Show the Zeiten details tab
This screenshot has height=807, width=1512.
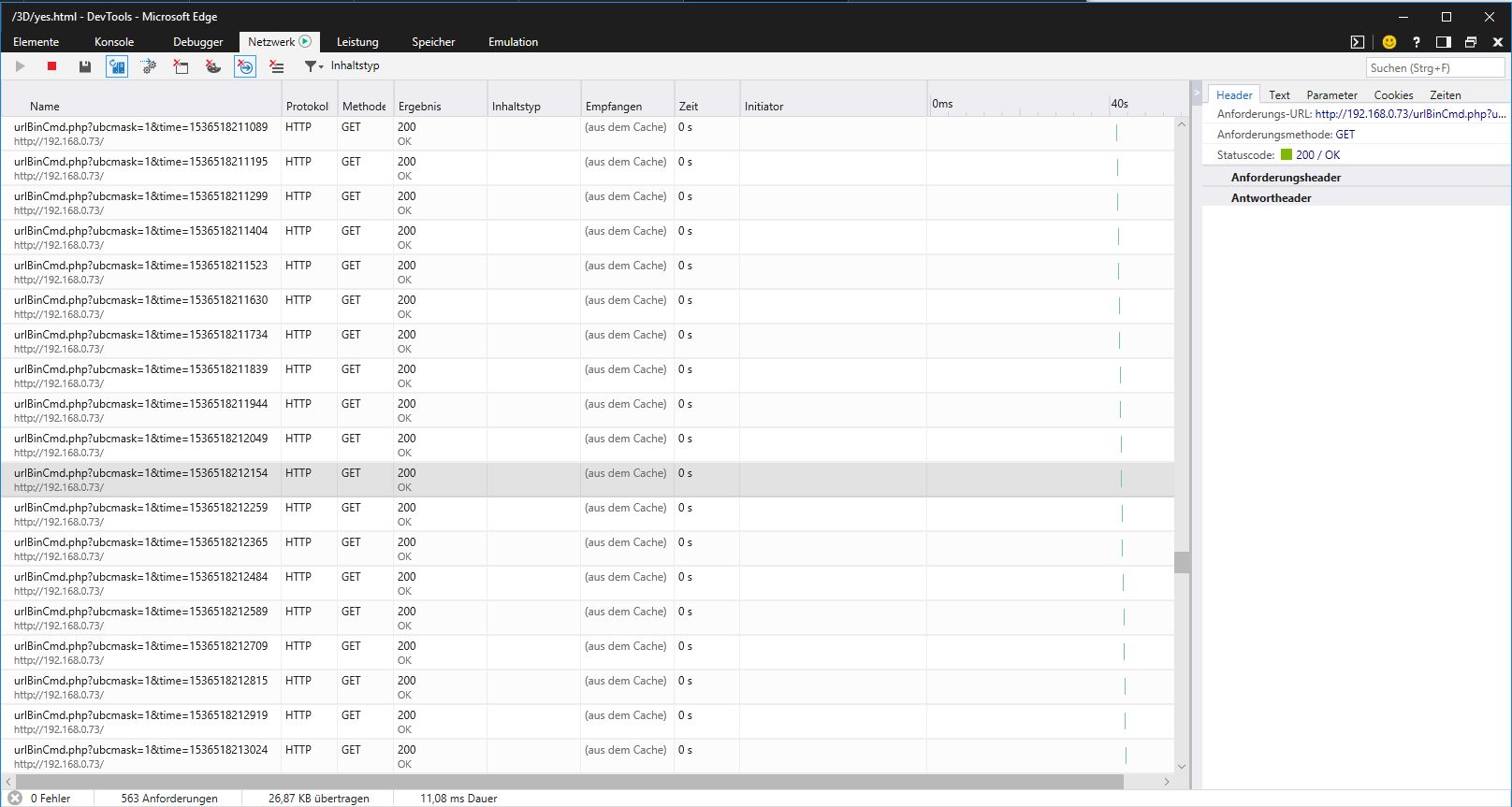coord(1445,95)
